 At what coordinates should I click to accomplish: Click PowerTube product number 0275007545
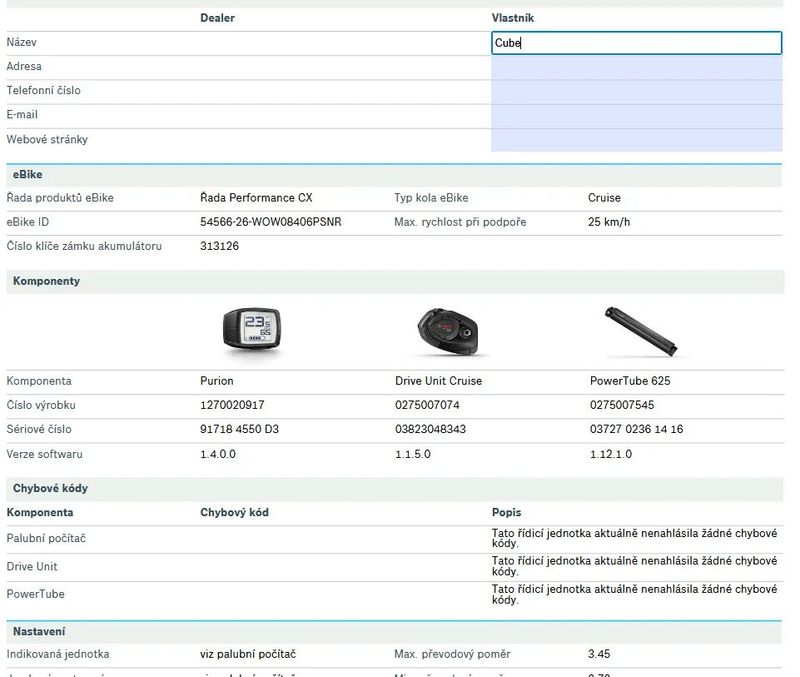pyautogui.click(x=622, y=405)
